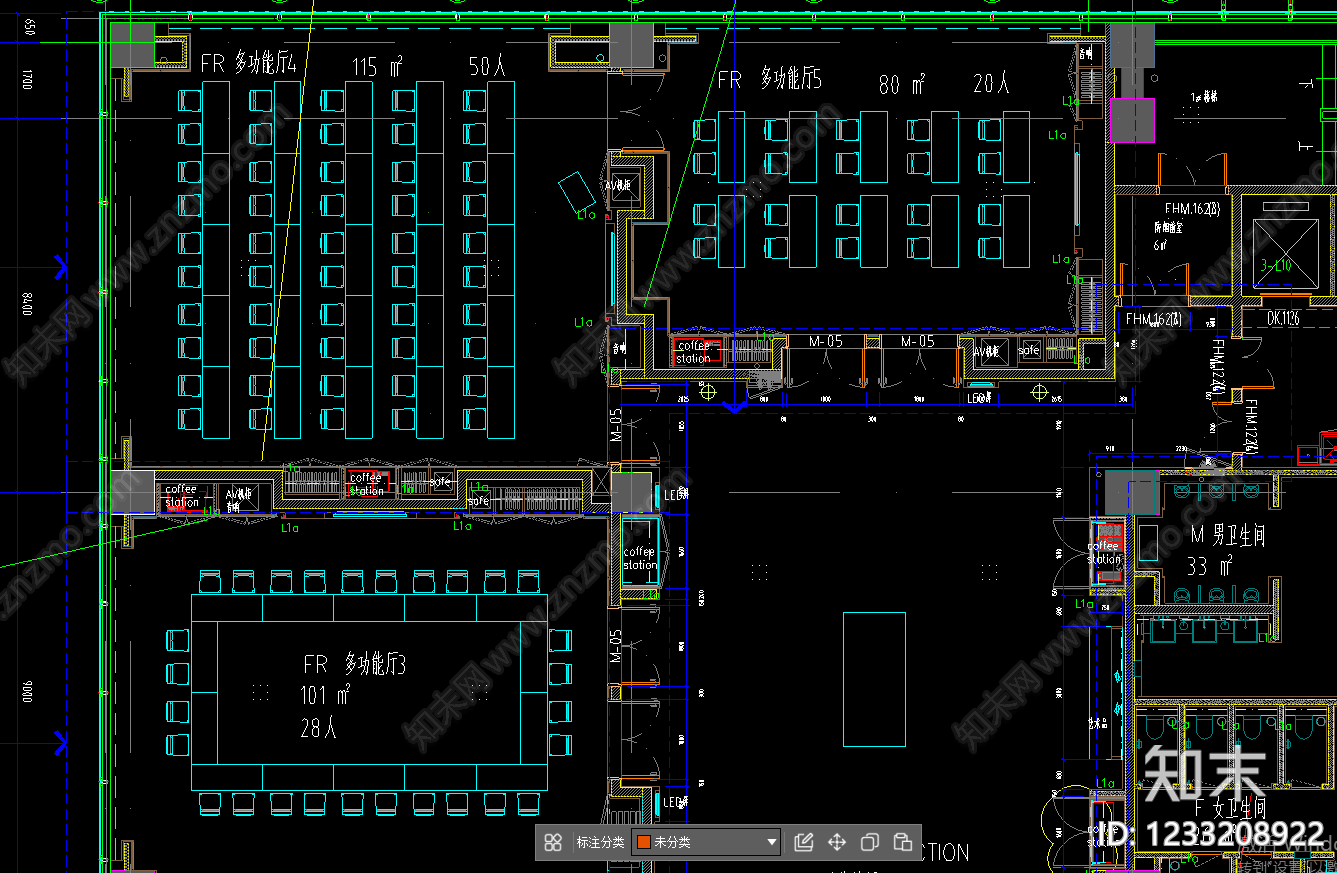Select the OK.1126 door tag

click(x=1283, y=319)
